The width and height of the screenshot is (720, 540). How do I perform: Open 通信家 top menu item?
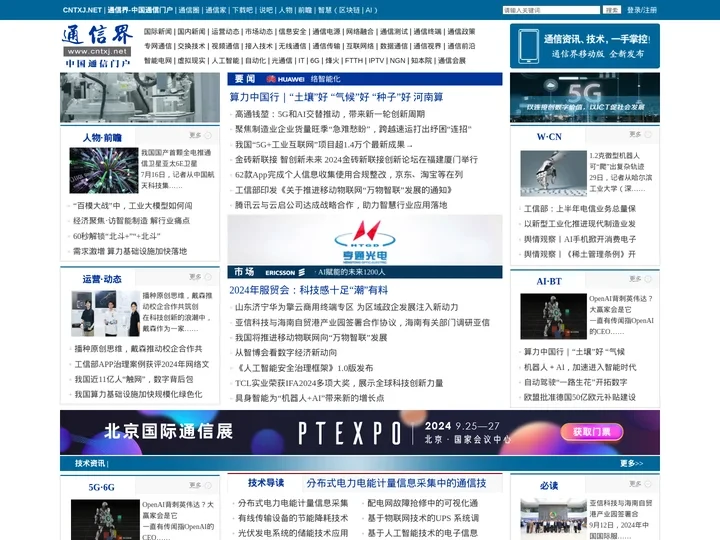(216, 10)
